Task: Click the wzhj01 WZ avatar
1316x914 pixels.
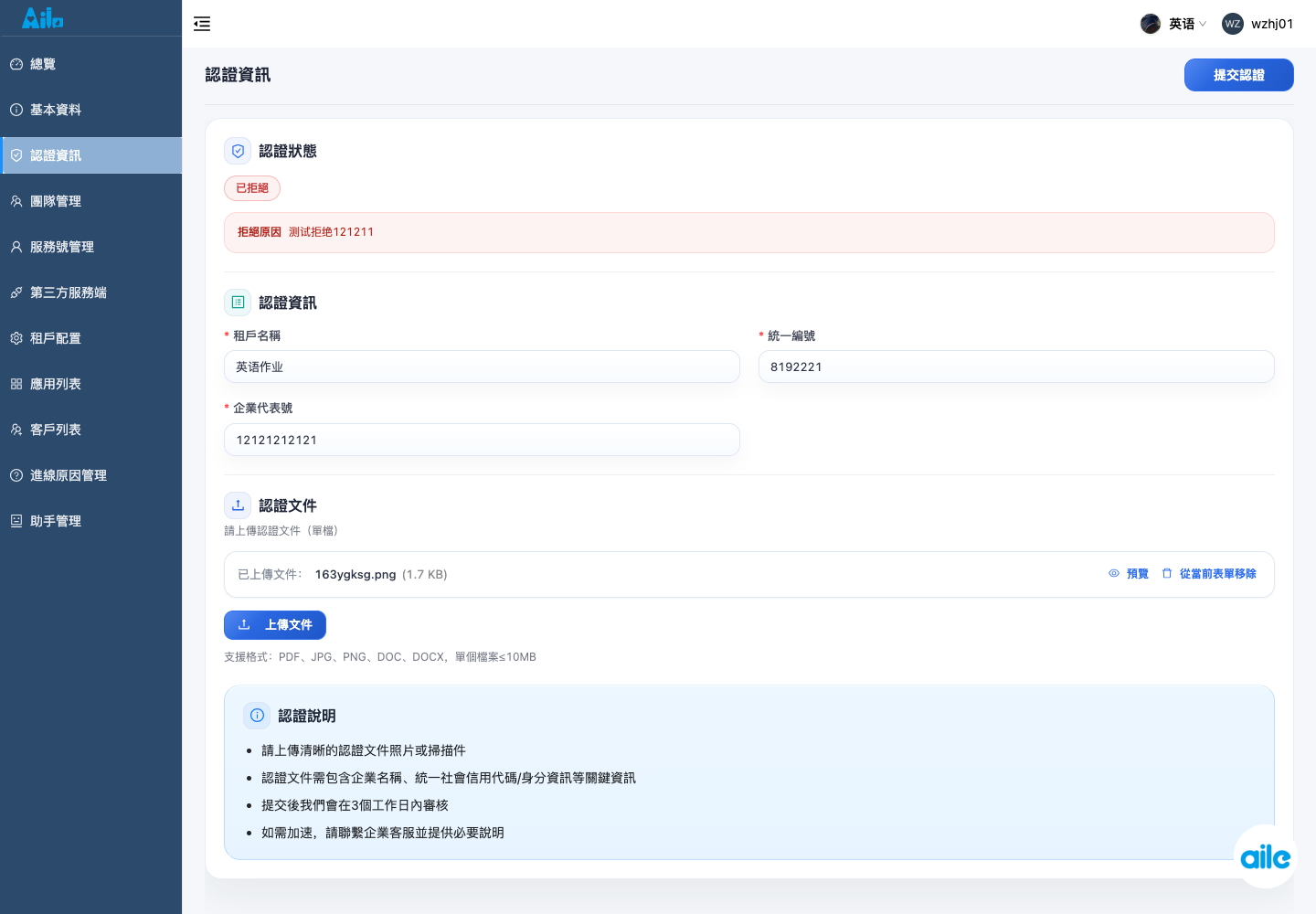Action: [1232, 24]
